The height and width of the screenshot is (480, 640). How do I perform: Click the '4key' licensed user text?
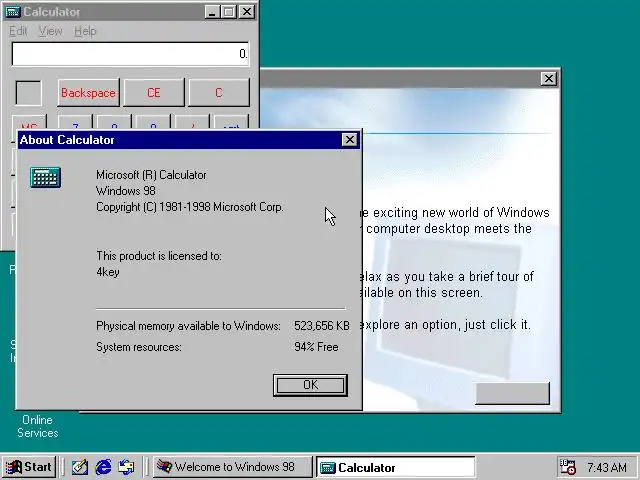click(x=108, y=272)
